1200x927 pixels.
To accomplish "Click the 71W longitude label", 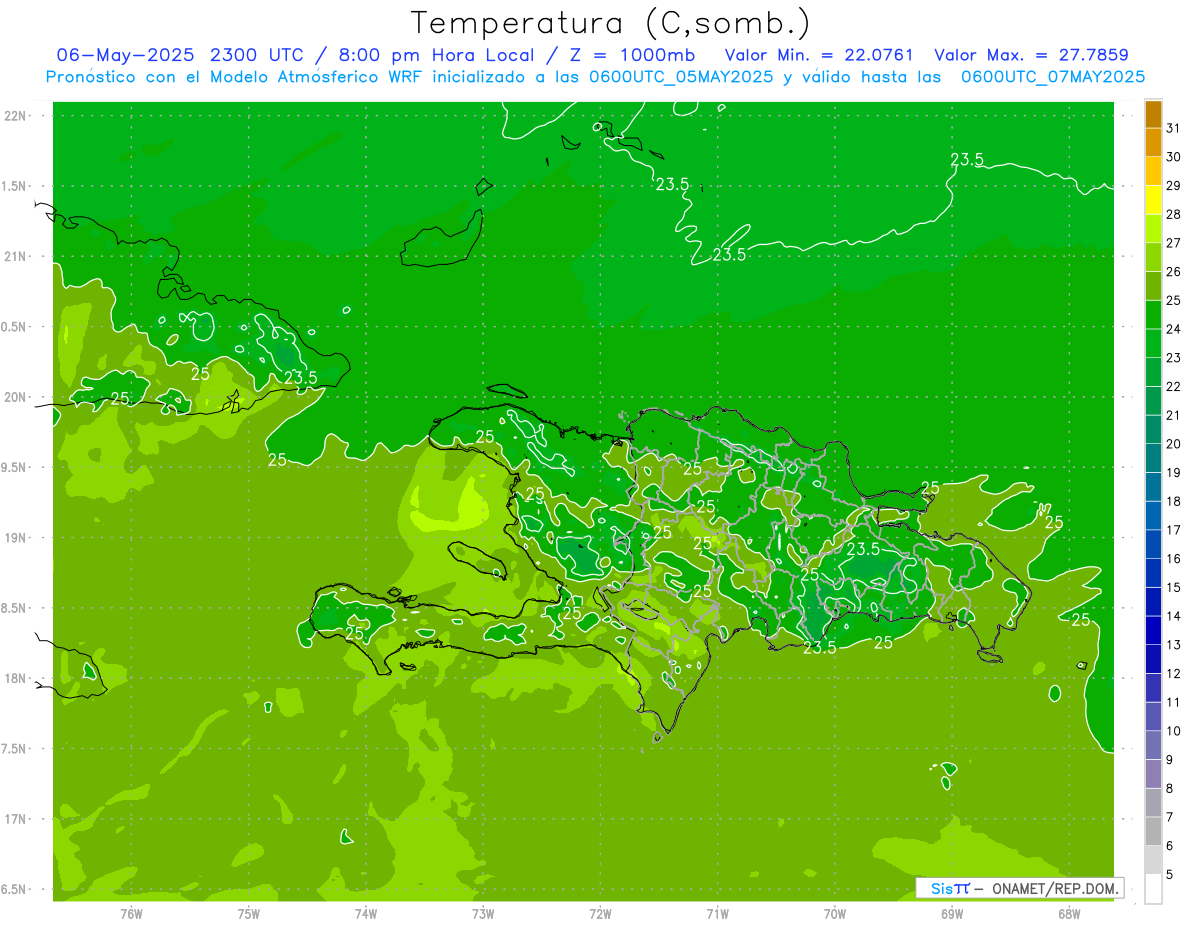I will [x=717, y=914].
